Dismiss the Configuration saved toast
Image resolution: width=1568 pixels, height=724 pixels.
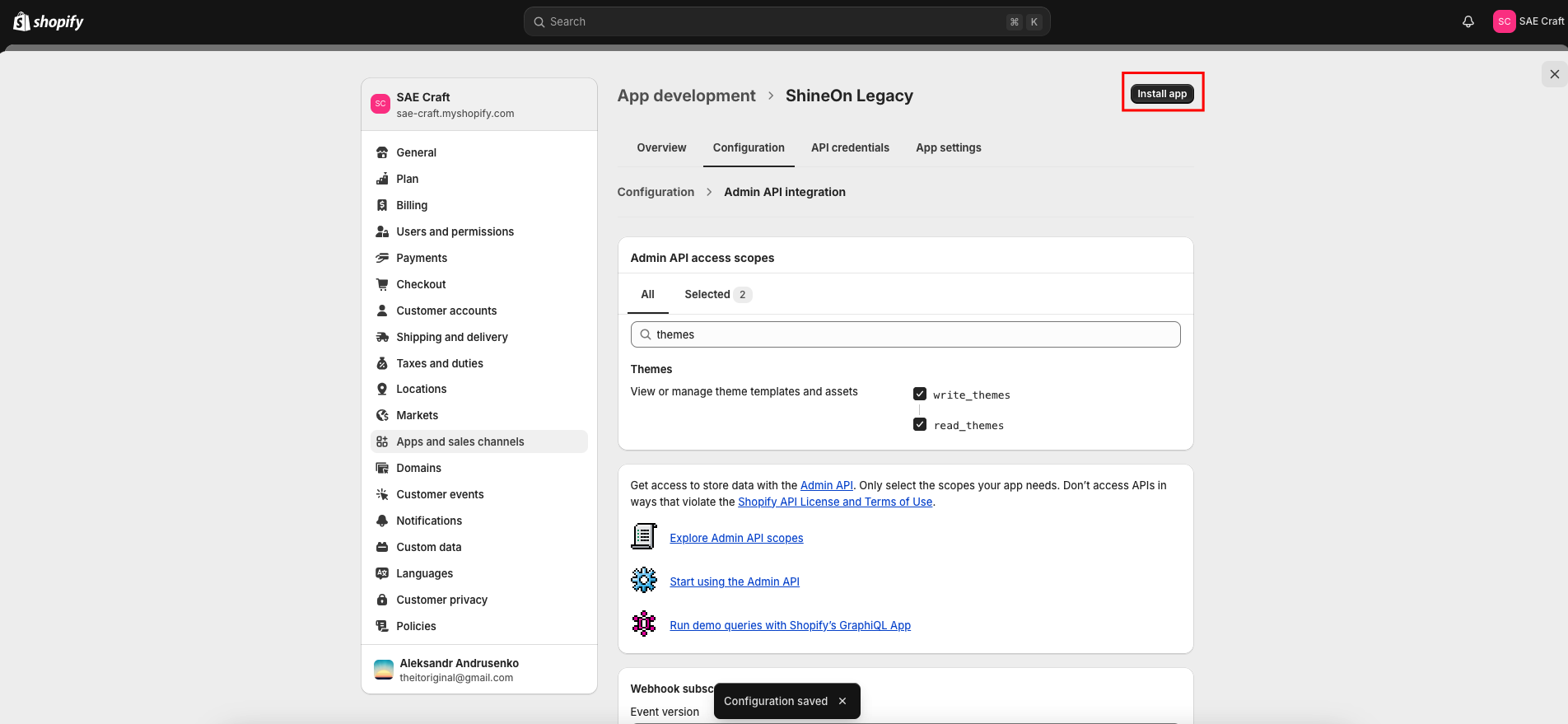[842, 701]
